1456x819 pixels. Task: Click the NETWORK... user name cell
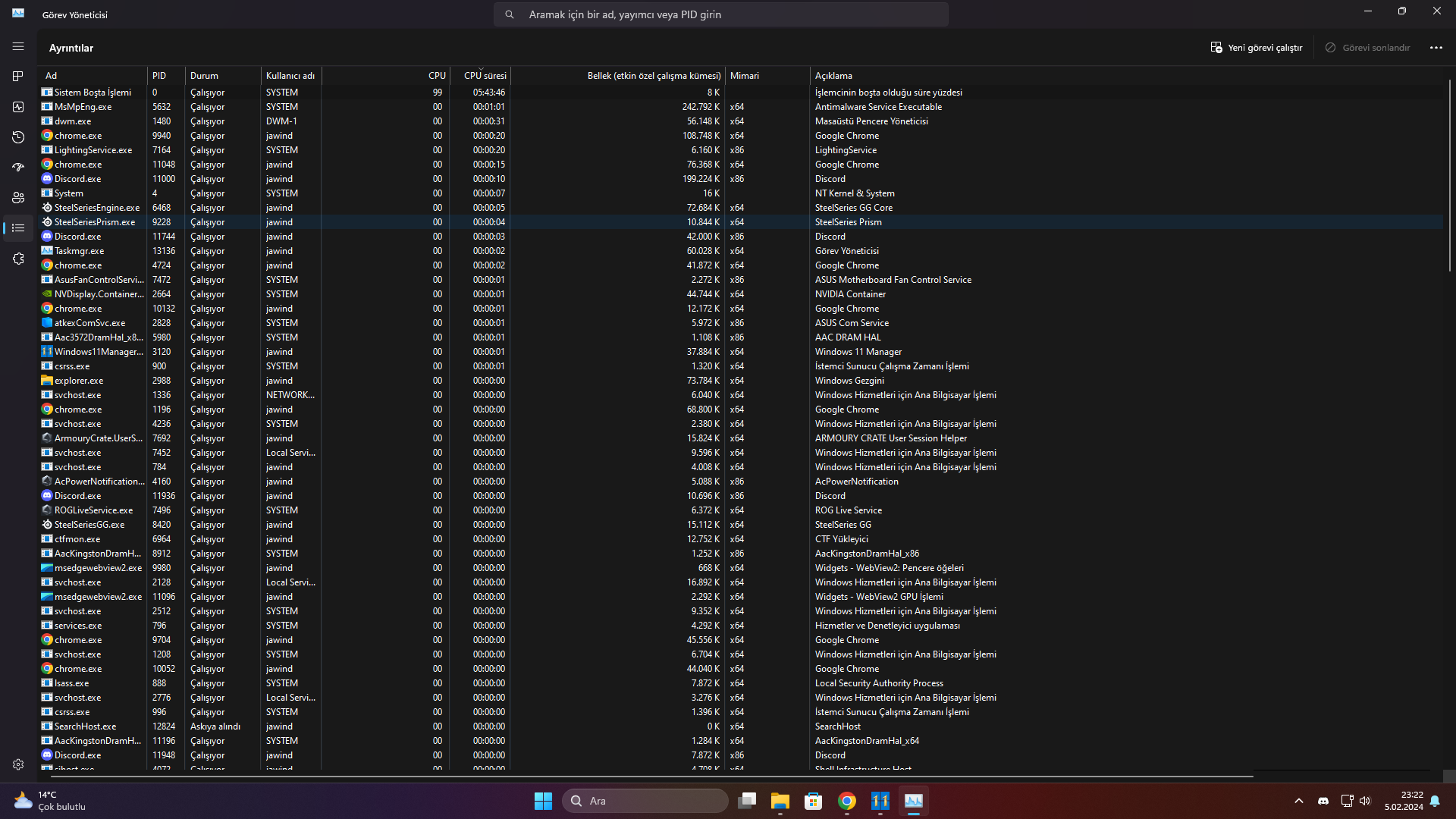[290, 395]
